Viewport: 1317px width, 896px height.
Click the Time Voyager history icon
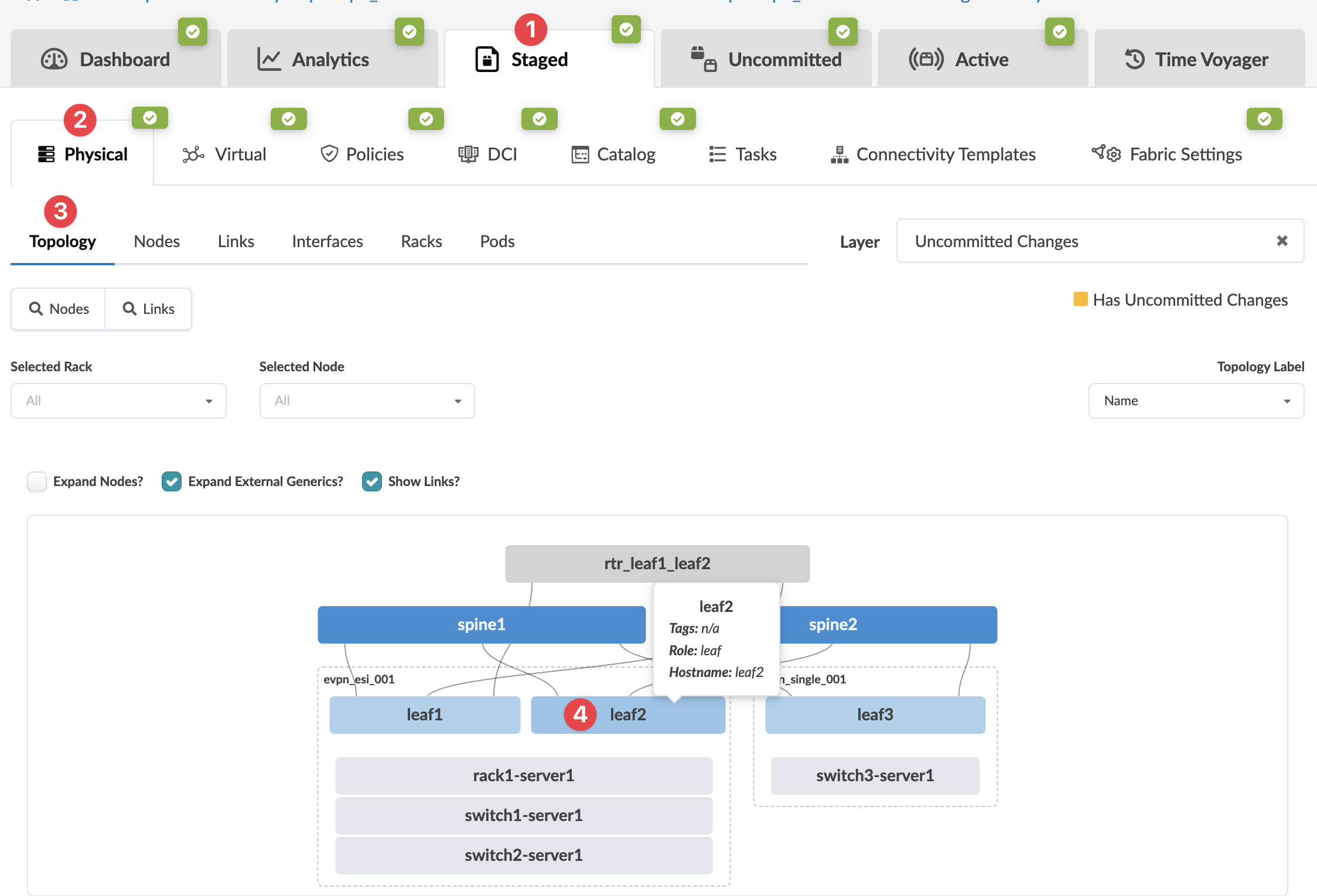pyautogui.click(x=1134, y=59)
